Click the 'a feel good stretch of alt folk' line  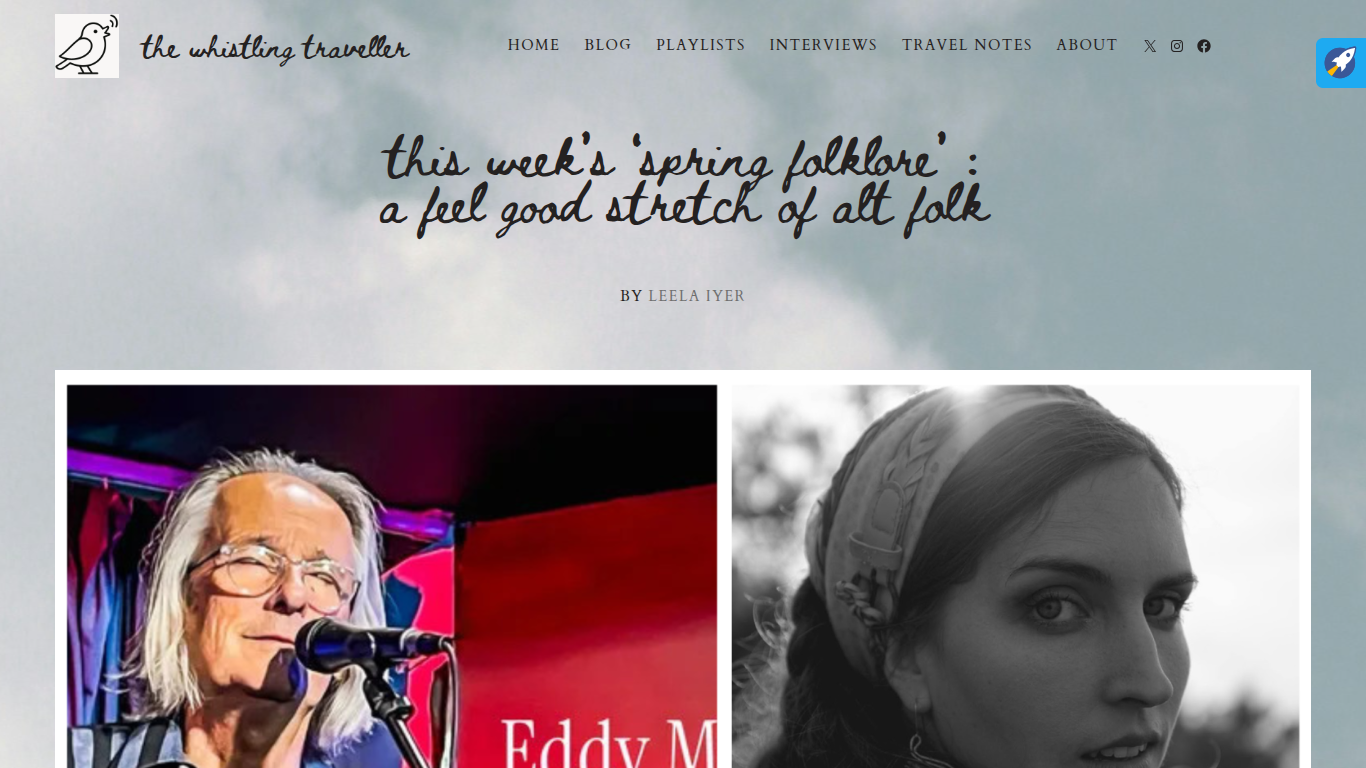(685, 210)
